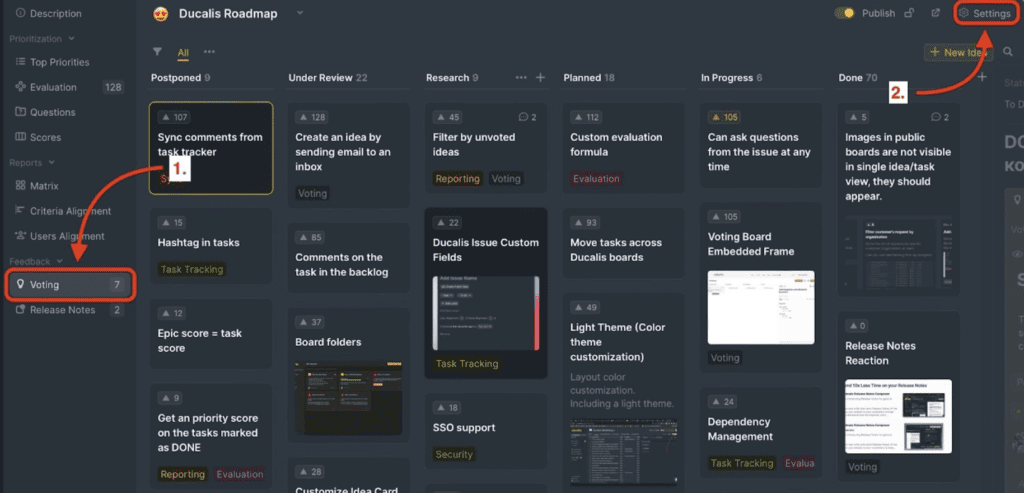This screenshot has height=493, width=1024.
Task: Expand the Ducalis Roadmap title dropdown
Action: pos(300,12)
